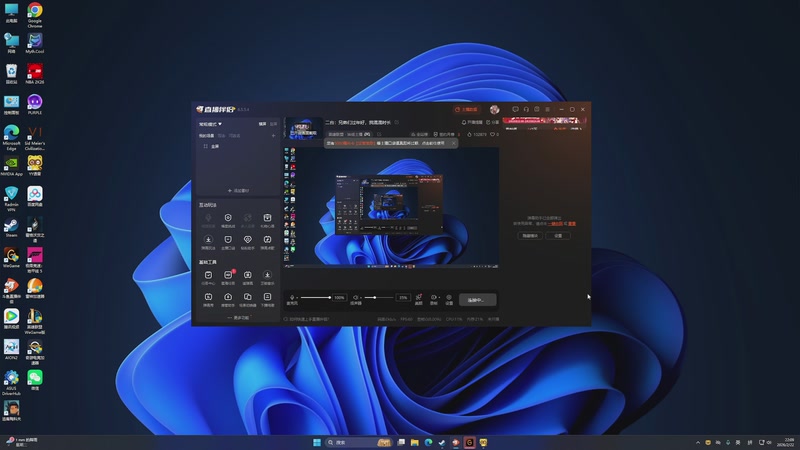Screen dimensions: 800x450
Task: Click the speaker 35% value field
Action: [x=403, y=297]
